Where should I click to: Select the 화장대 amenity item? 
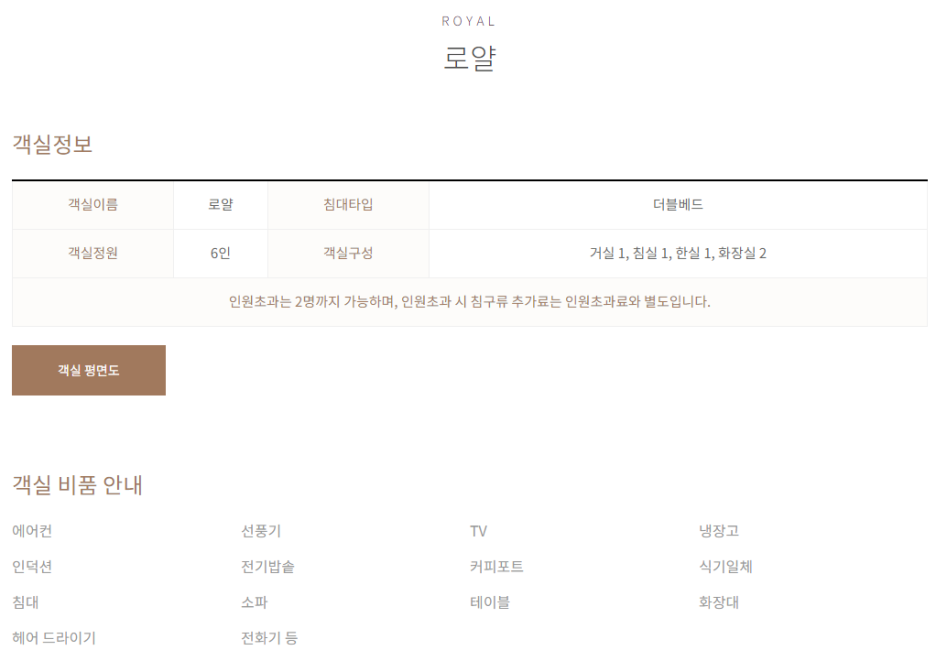(x=719, y=602)
